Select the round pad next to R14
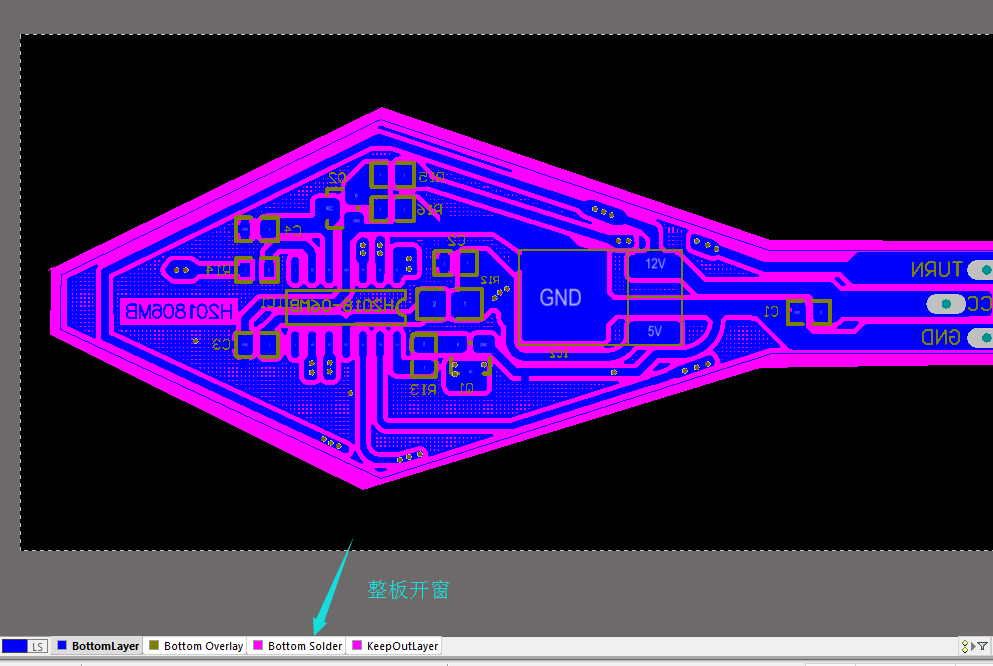Viewport: 993px width, 666px height. click(x=181, y=269)
